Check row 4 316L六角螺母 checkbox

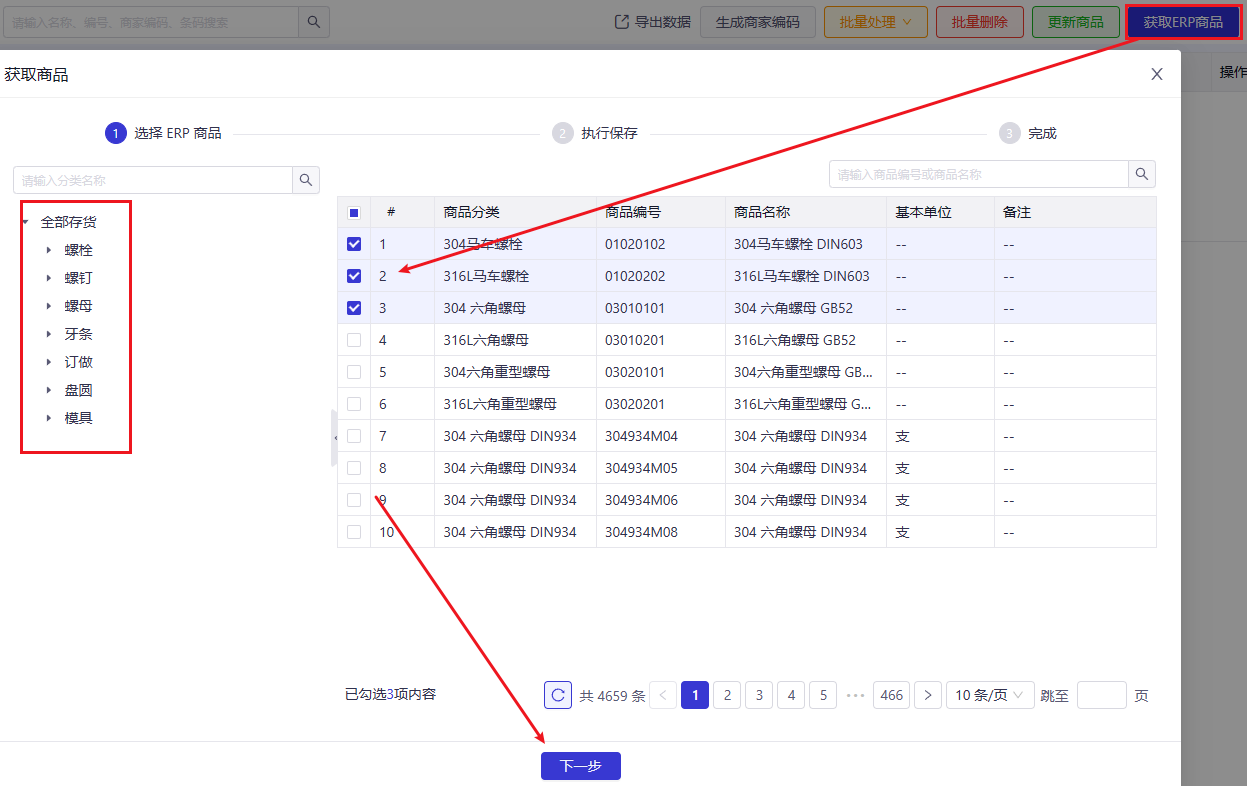[x=354, y=340]
